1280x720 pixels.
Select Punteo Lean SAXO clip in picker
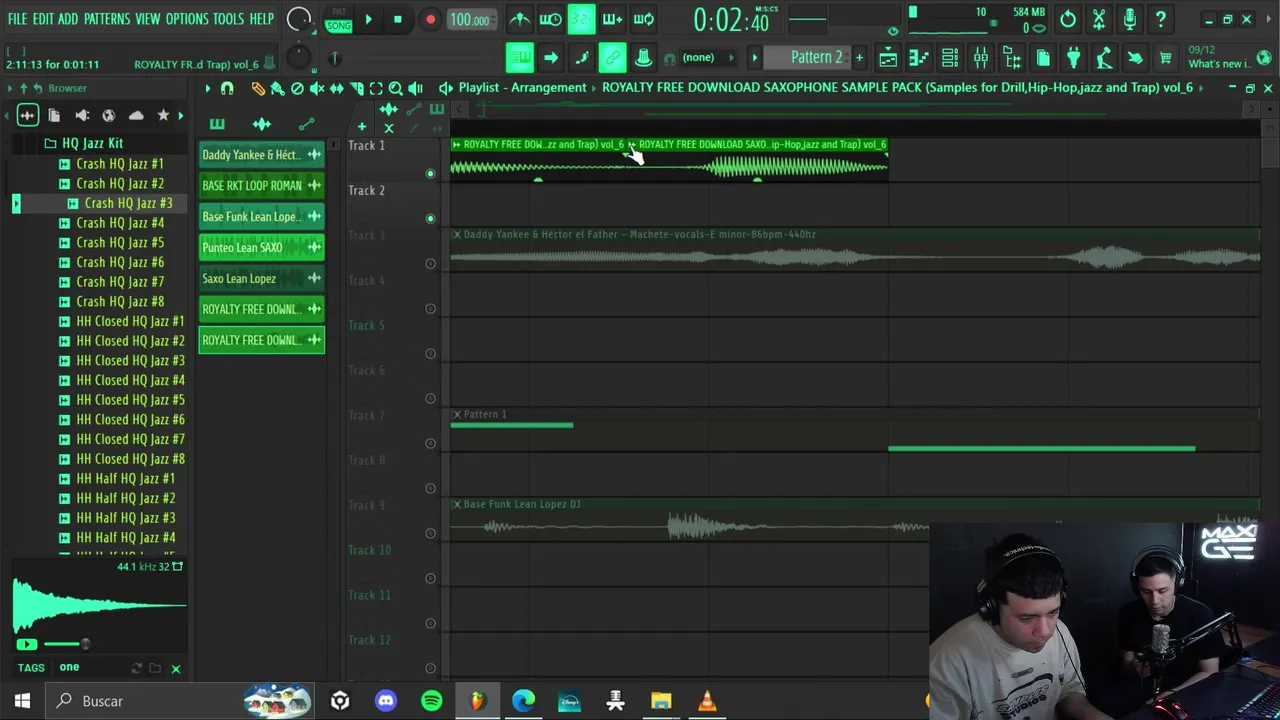pyautogui.click(x=261, y=248)
